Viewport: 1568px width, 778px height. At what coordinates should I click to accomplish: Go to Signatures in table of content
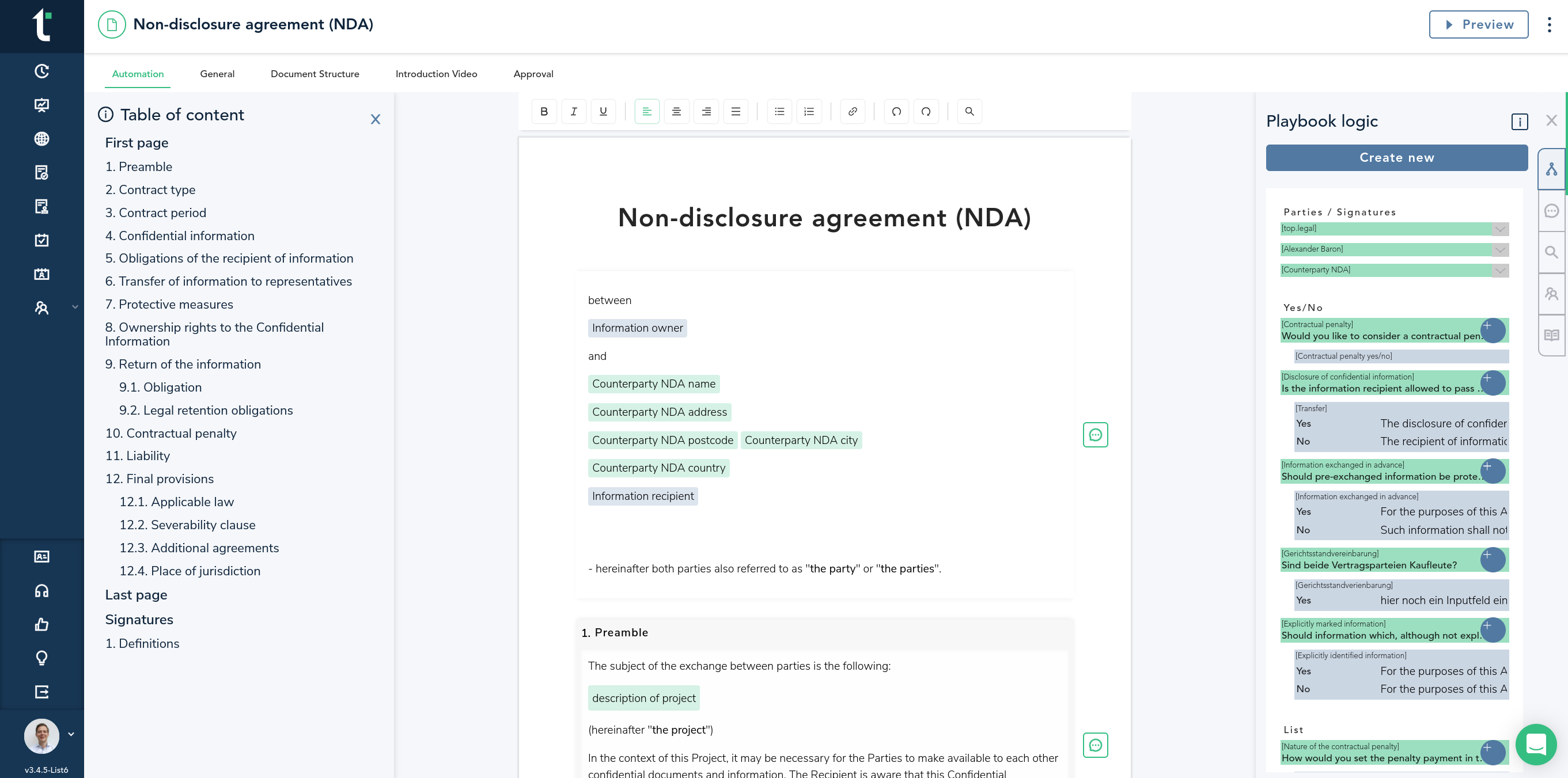139,619
